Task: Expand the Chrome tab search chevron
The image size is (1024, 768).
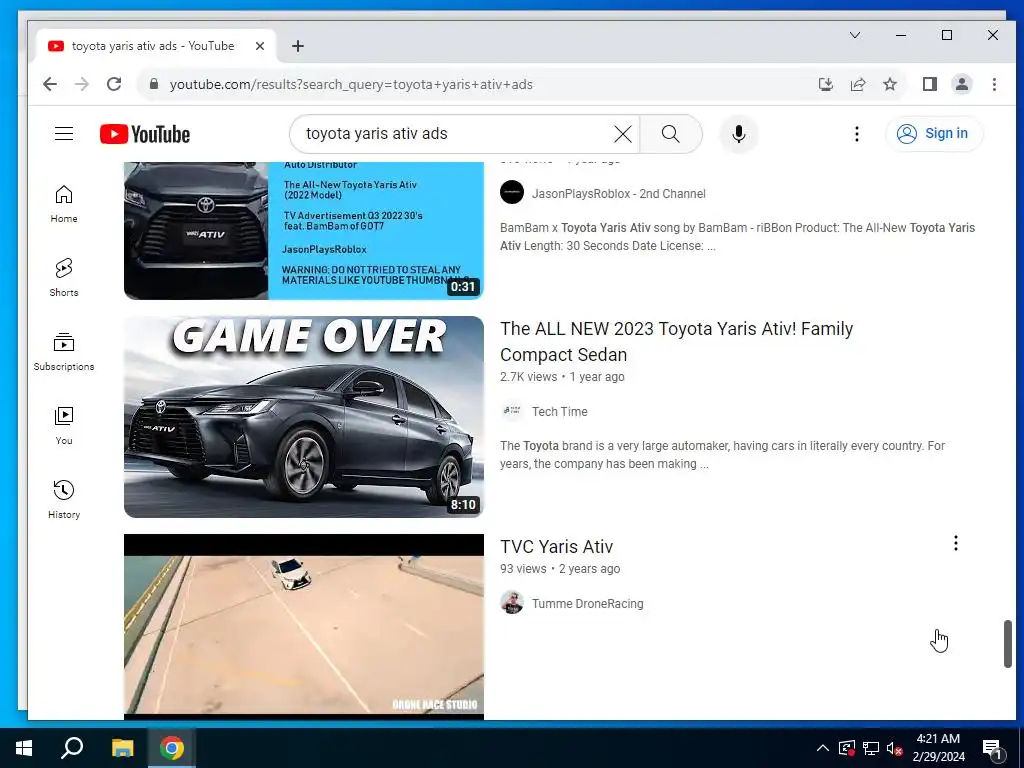Action: tap(855, 35)
